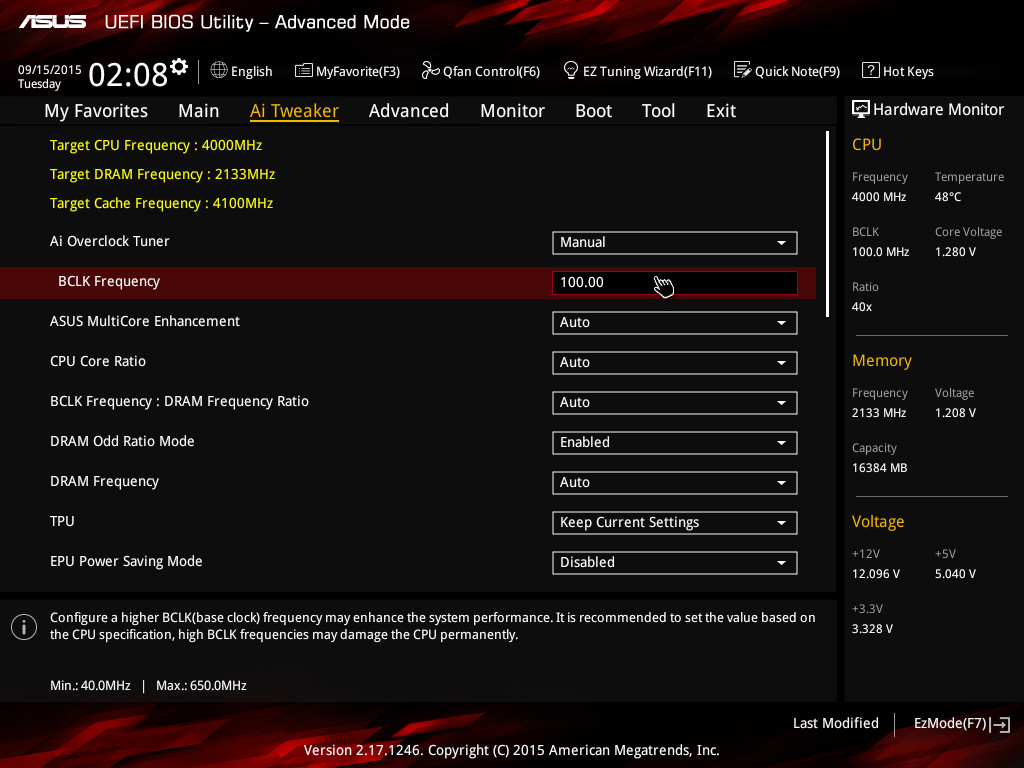Toggle EPU Power Saving Mode from Disabled
The width and height of the screenshot is (1024, 768).
pyautogui.click(x=674, y=562)
